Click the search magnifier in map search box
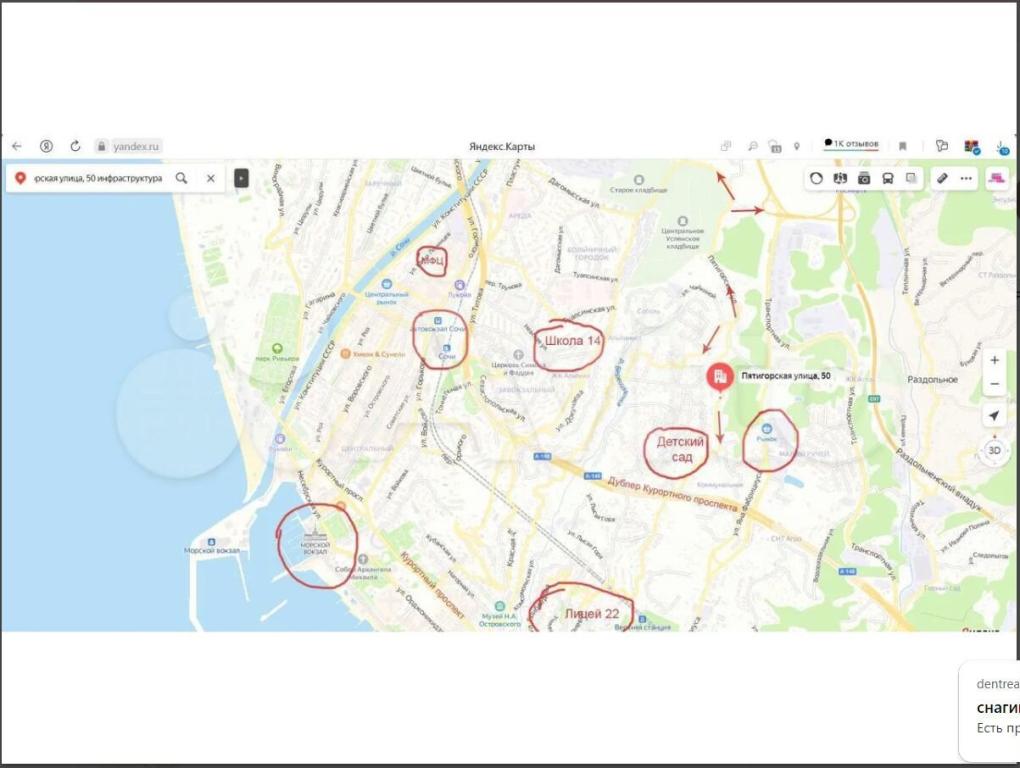This screenshot has width=1020, height=768. tap(182, 178)
